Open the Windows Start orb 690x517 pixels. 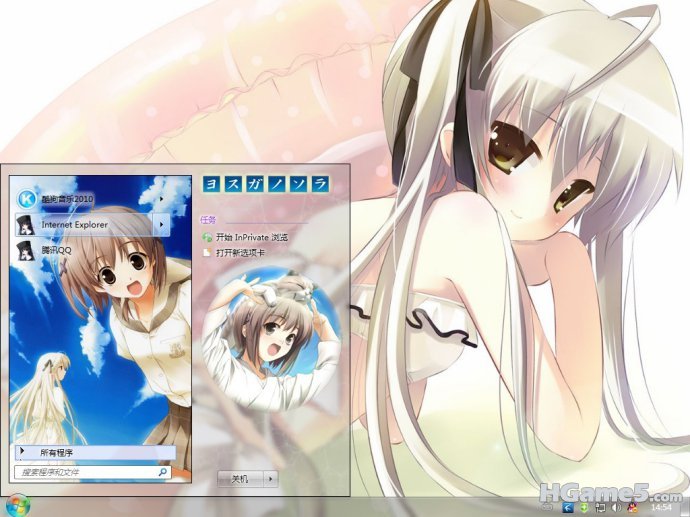[x=17, y=506]
